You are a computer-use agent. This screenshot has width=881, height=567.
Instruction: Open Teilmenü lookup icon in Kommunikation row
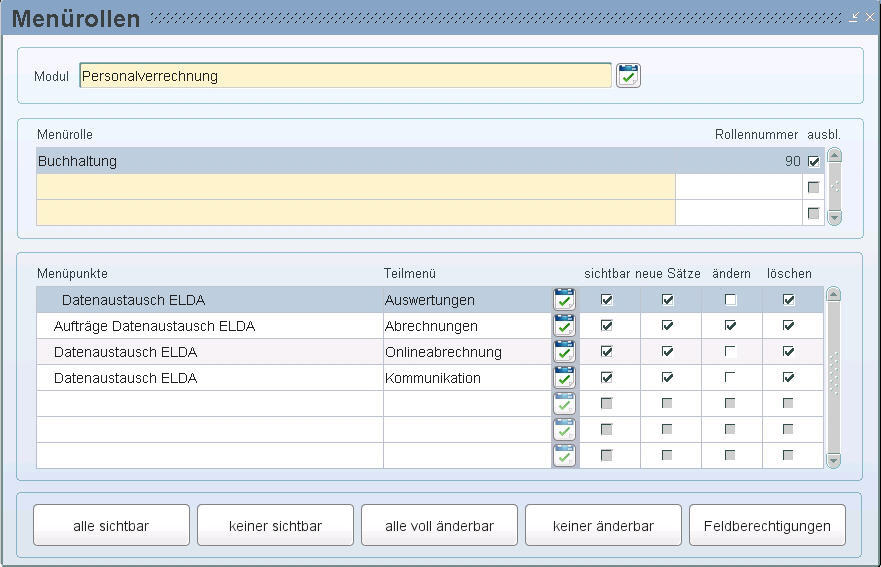564,378
